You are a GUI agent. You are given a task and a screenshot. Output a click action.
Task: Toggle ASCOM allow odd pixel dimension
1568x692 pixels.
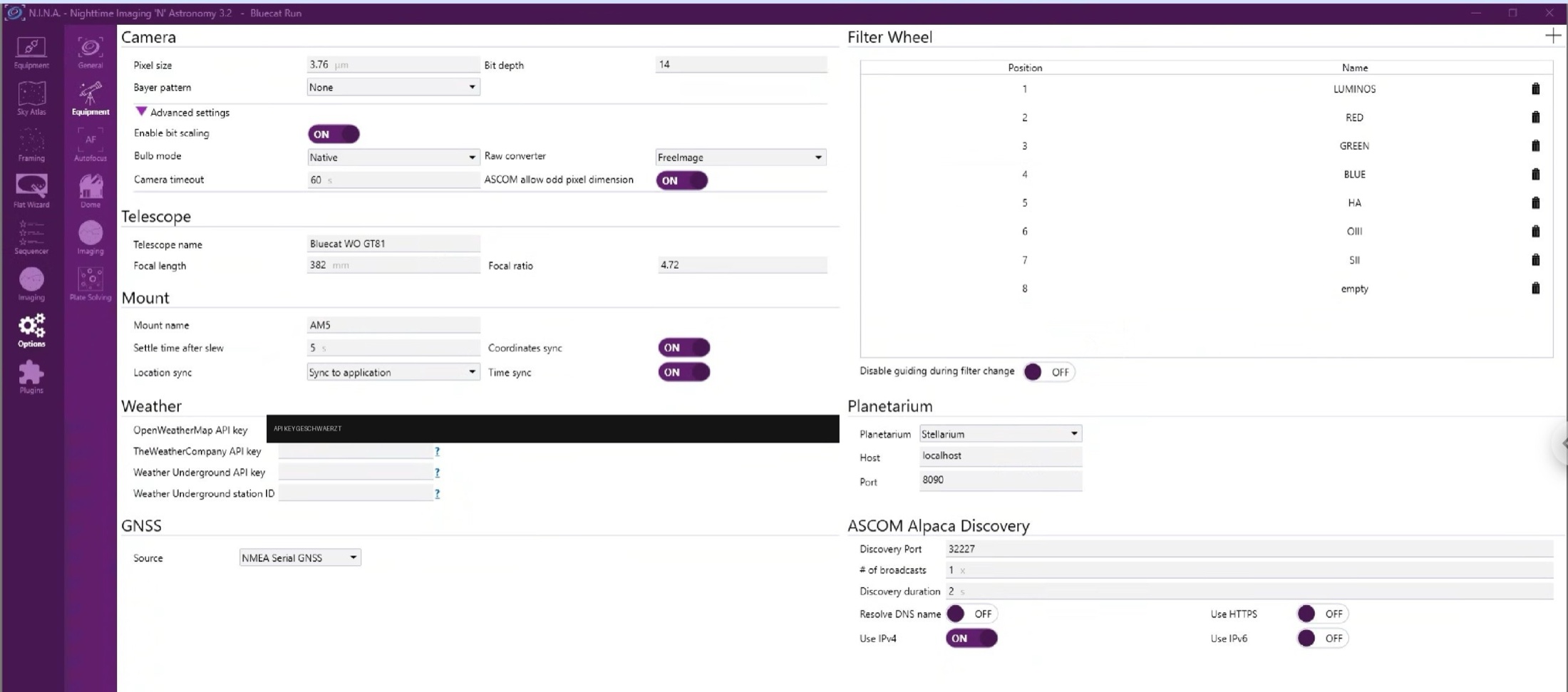pyautogui.click(x=682, y=180)
